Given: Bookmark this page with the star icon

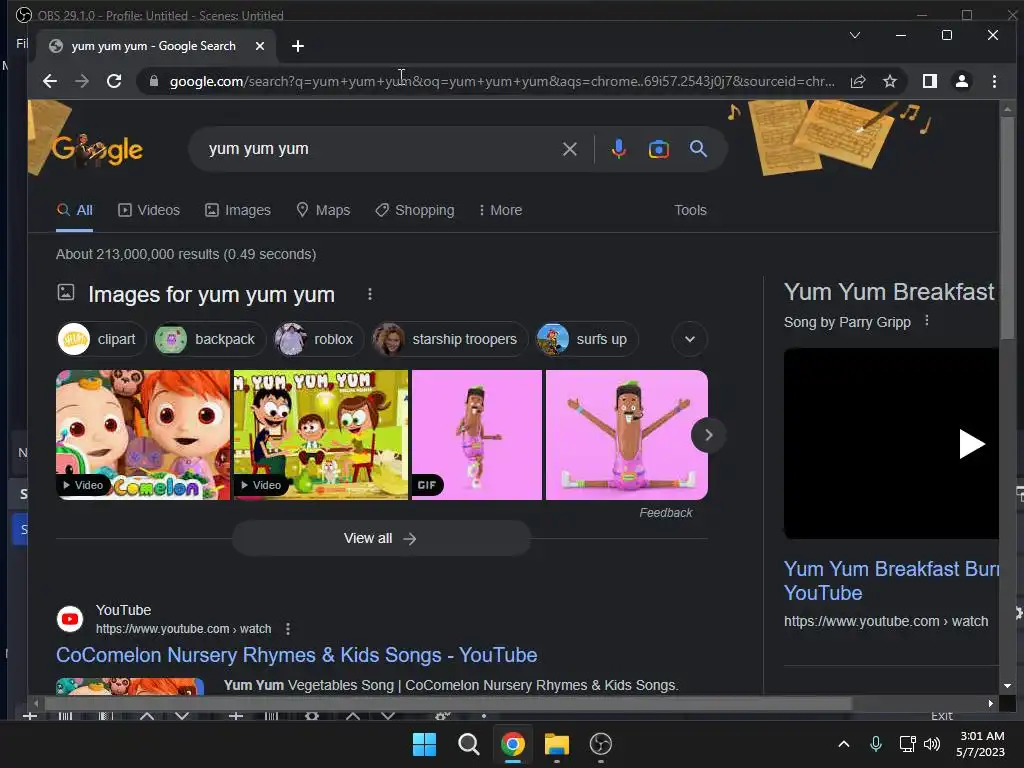Looking at the screenshot, I should [x=889, y=81].
